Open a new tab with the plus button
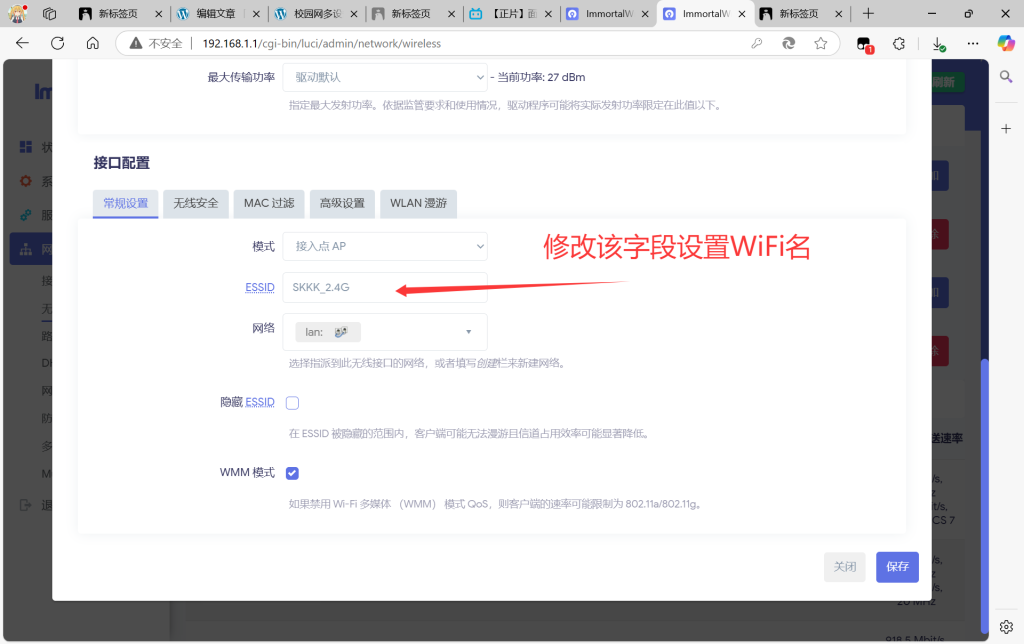Image resolution: width=1024 pixels, height=644 pixels. (x=868, y=14)
